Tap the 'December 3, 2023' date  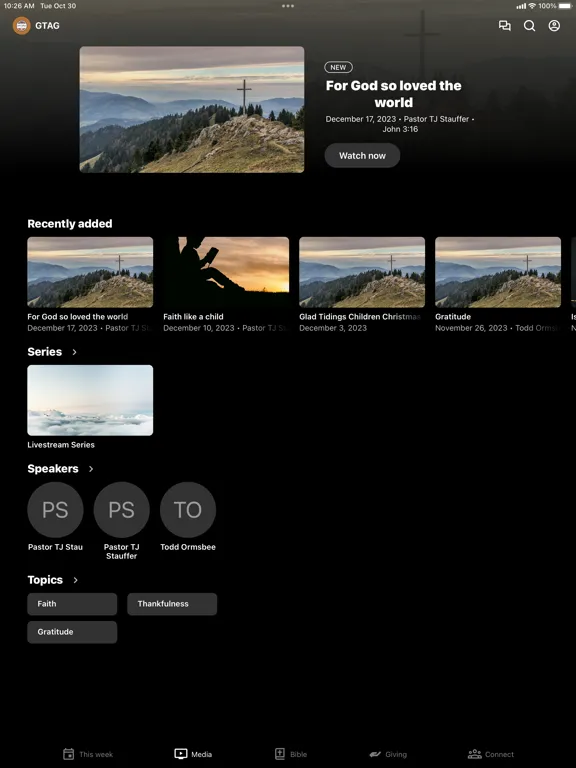[x=333, y=328]
